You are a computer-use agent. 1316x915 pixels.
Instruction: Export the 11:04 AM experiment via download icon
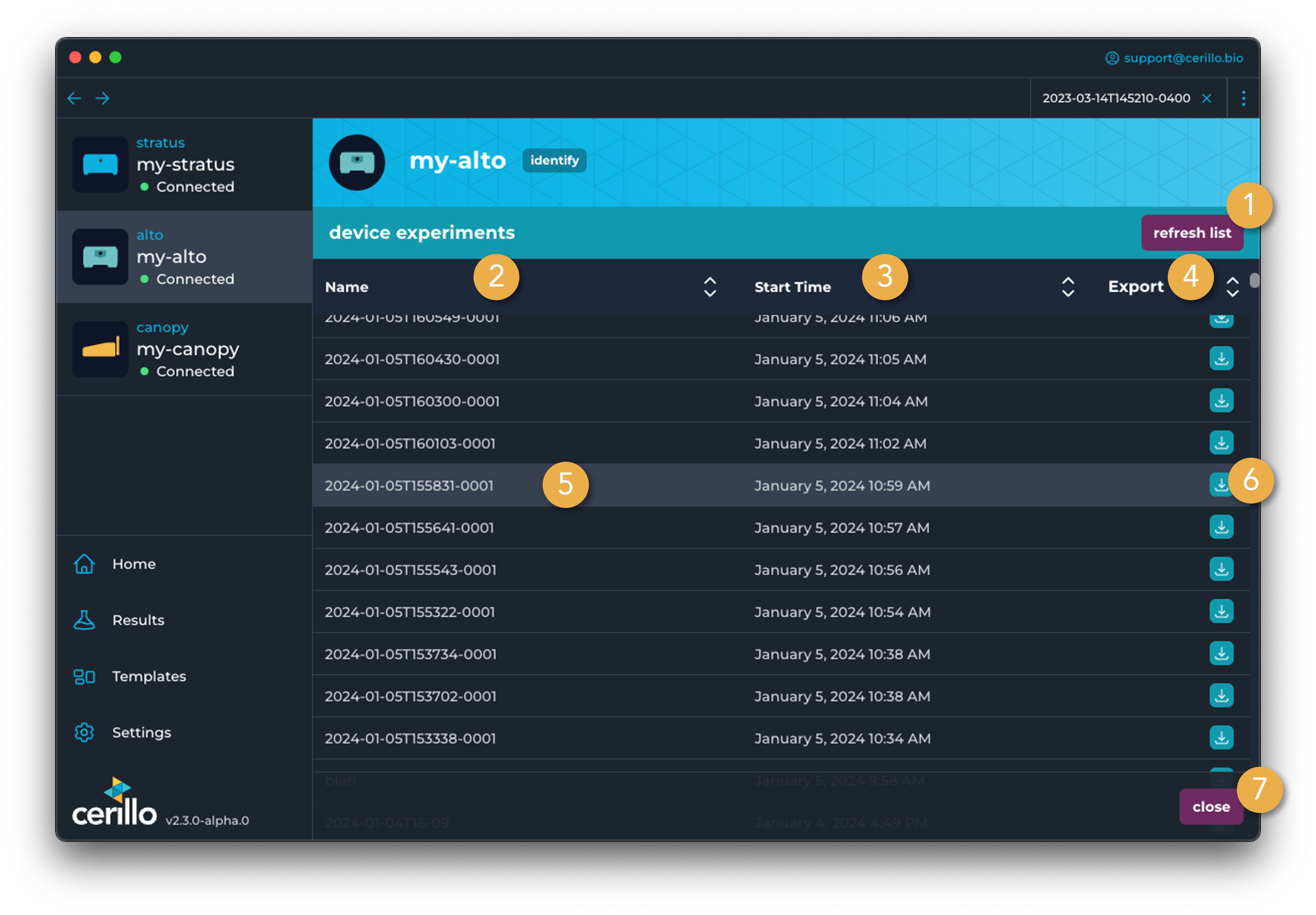point(1221,401)
